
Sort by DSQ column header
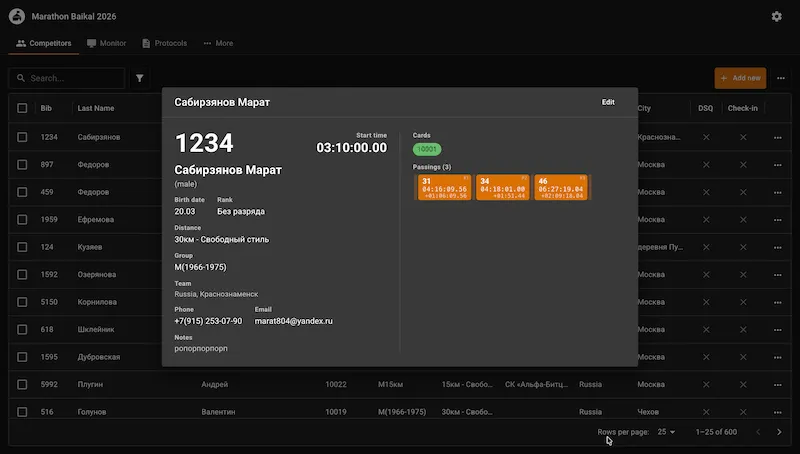point(706,108)
